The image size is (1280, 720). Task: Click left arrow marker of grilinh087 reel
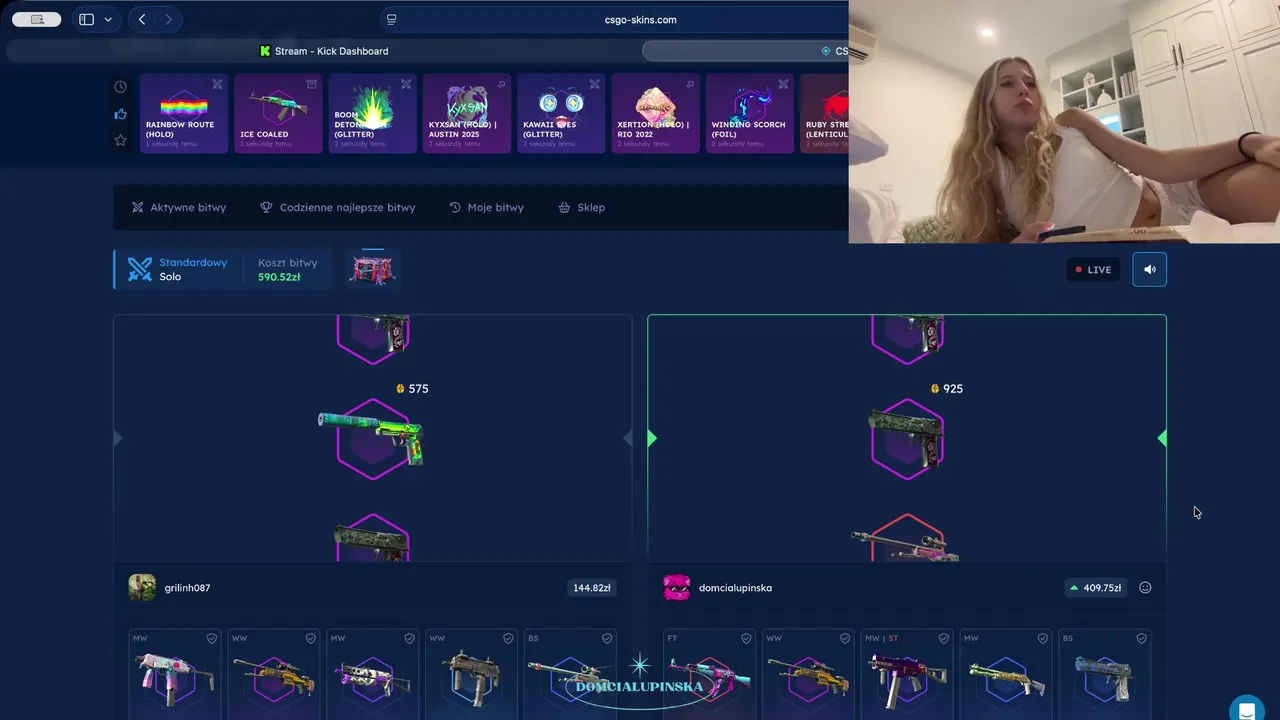click(x=118, y=438)
